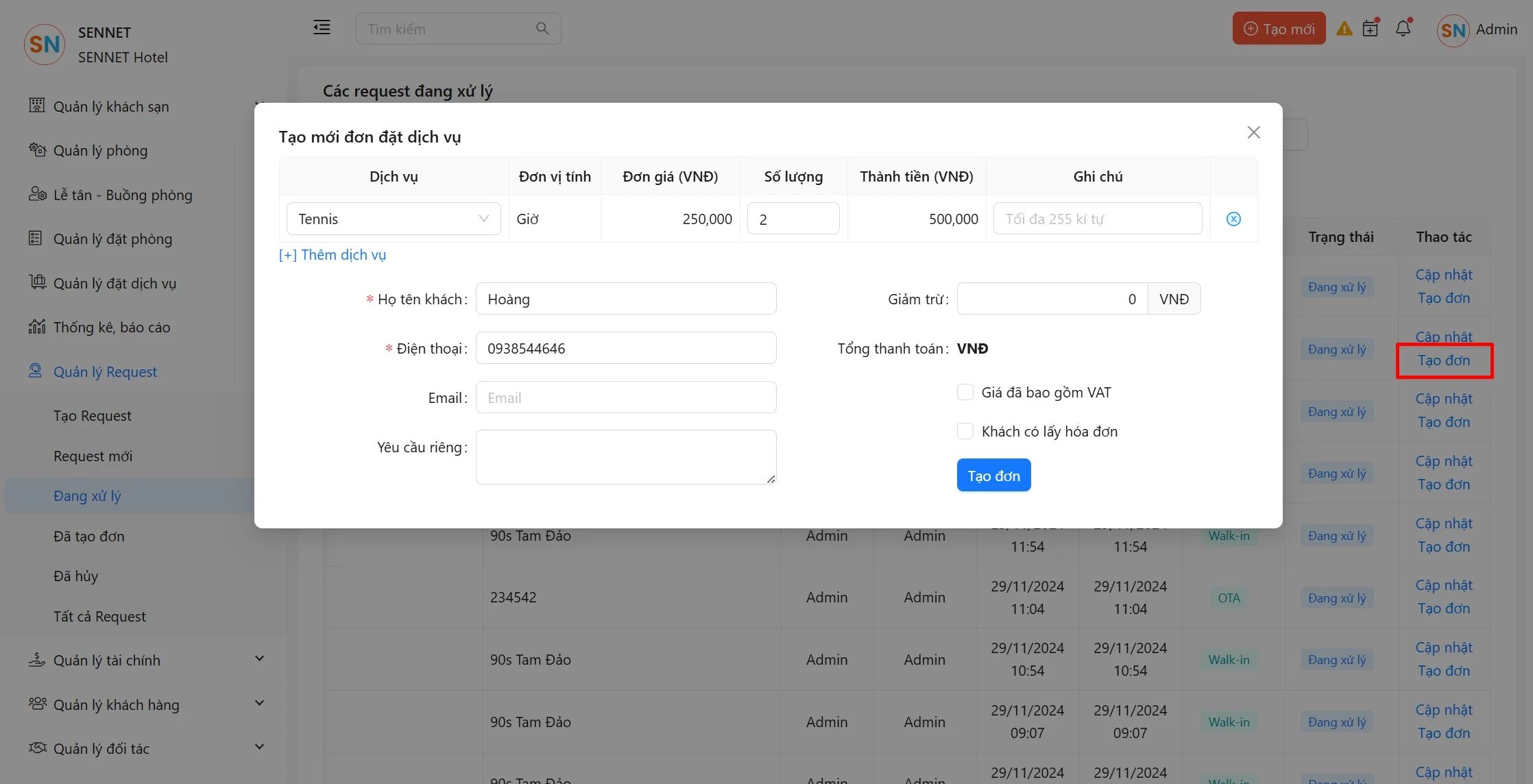Select 'Tất cả Request' menu item
This screenshot has height=784, width=1533.
(99, 616)
